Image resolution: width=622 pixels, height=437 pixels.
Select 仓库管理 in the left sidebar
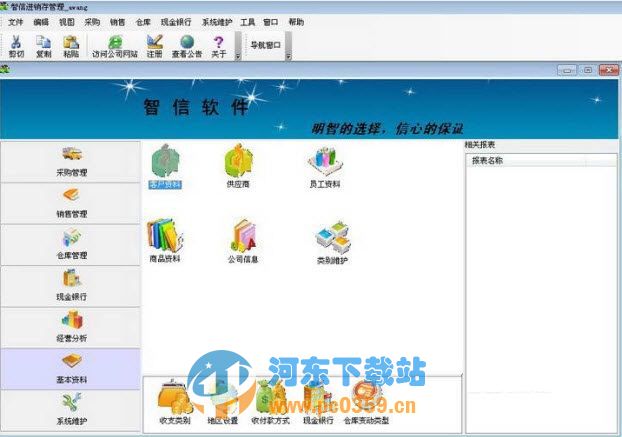click(x=71, y=245)
